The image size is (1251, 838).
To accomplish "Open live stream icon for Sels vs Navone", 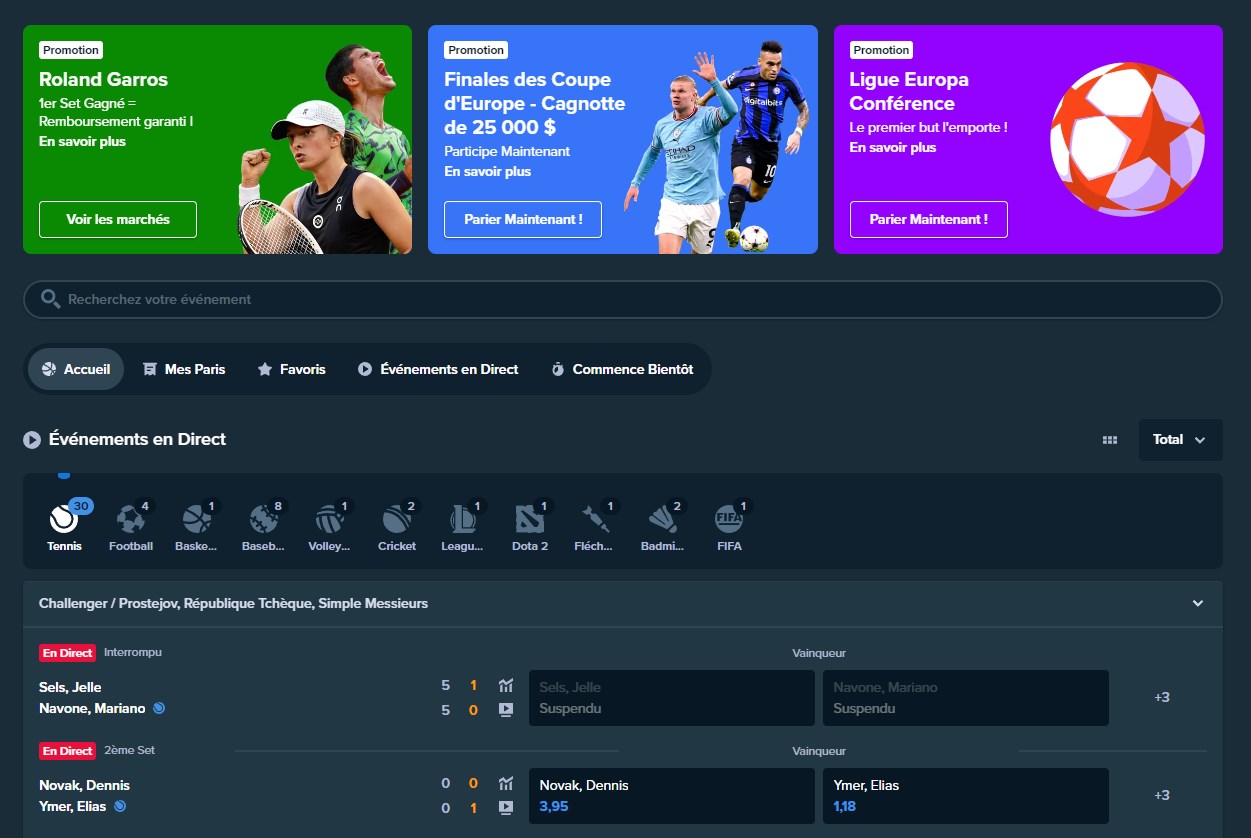I will [506, 709].
